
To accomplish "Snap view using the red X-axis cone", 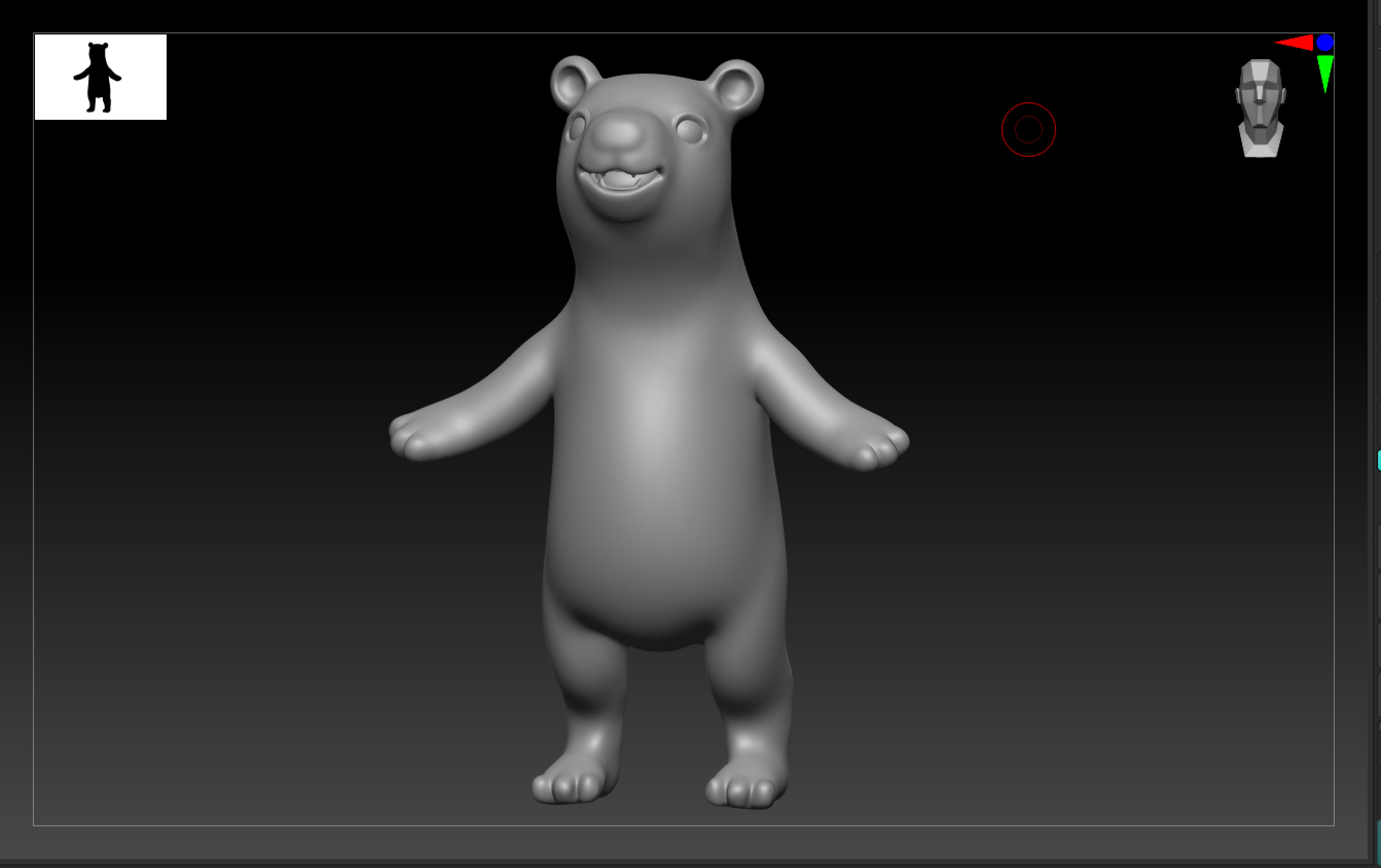I will pyautogui.click(x=1295, y=43).
